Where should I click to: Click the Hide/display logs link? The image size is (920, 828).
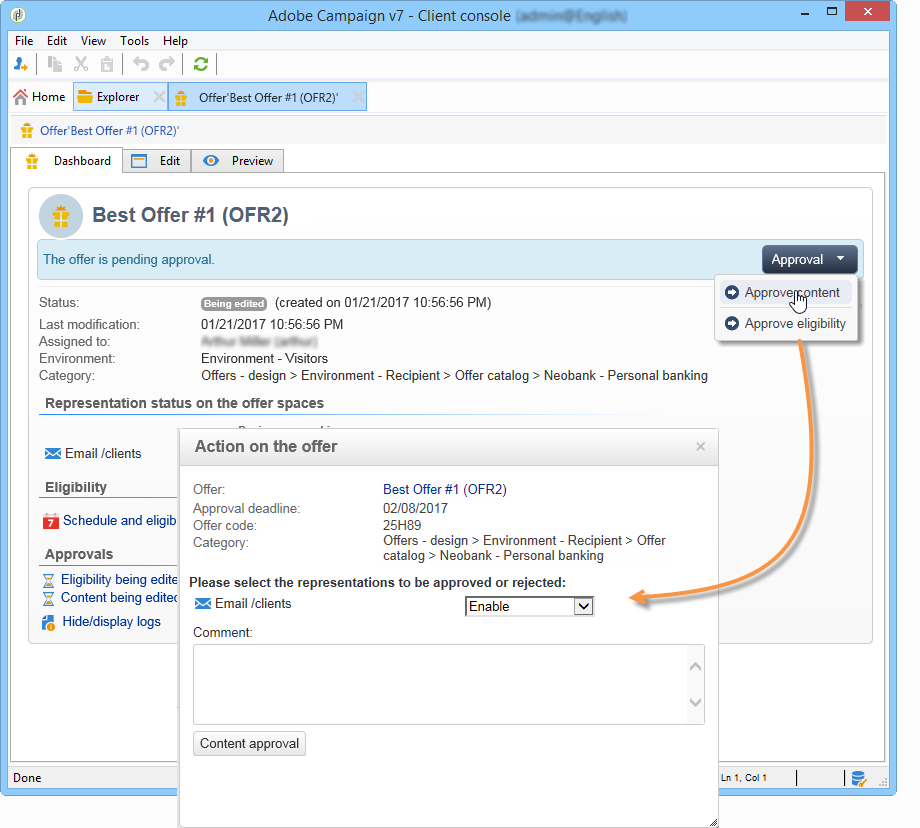(111, 621)
